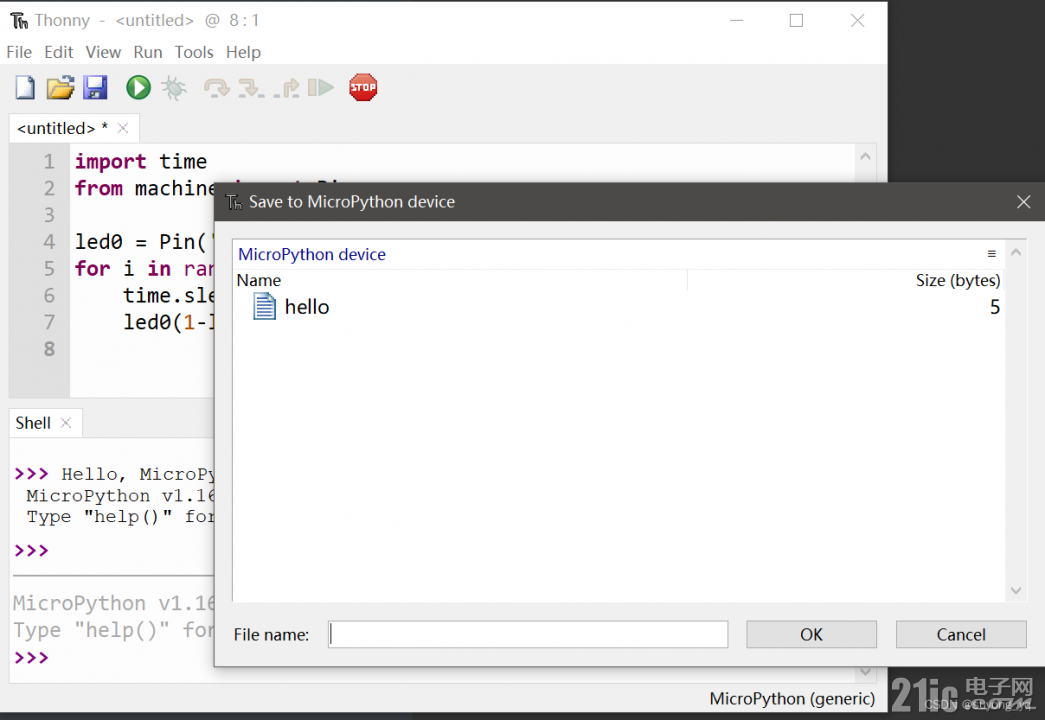This screenshot has width=1045, height=720.
Task: Select the hello file name in the list
Action: point(307,307)
